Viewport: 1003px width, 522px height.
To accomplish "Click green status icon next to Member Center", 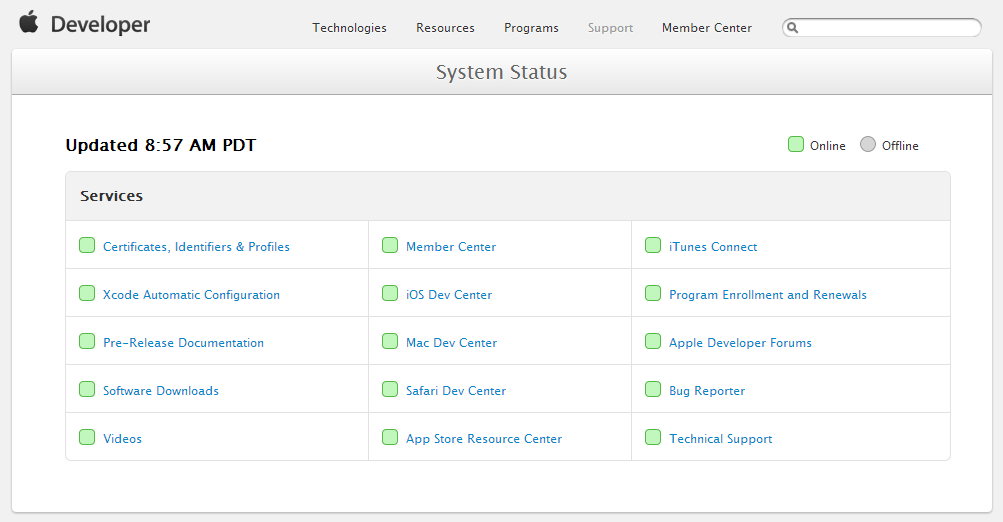I will (390, 245).
